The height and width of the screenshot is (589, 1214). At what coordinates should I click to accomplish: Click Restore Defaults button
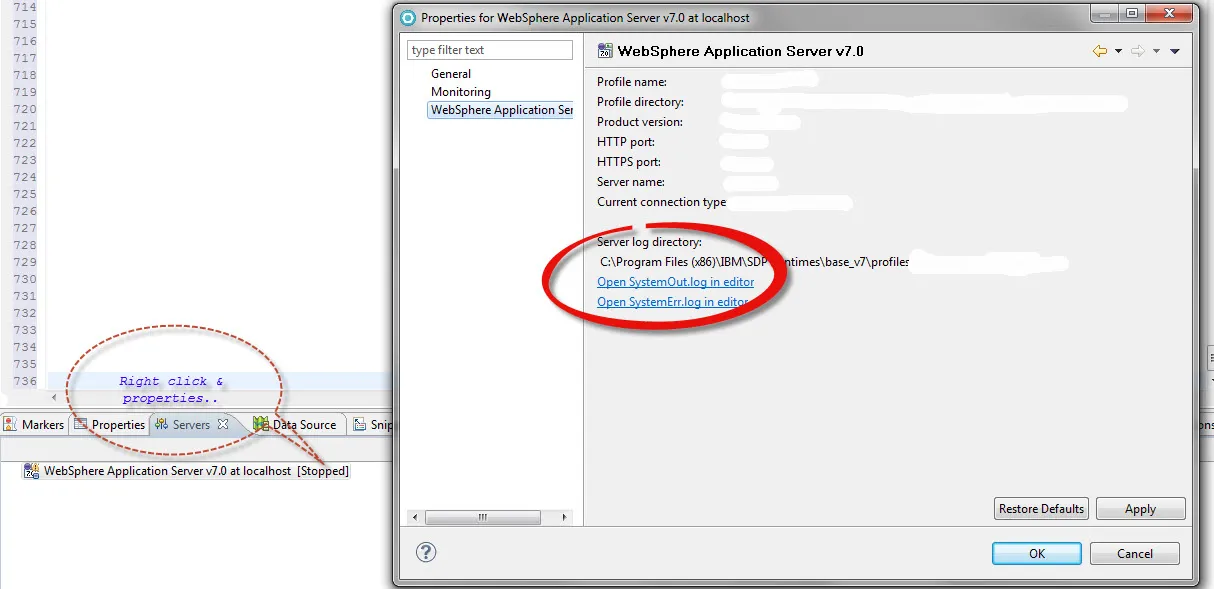(x=1041, y=509)
